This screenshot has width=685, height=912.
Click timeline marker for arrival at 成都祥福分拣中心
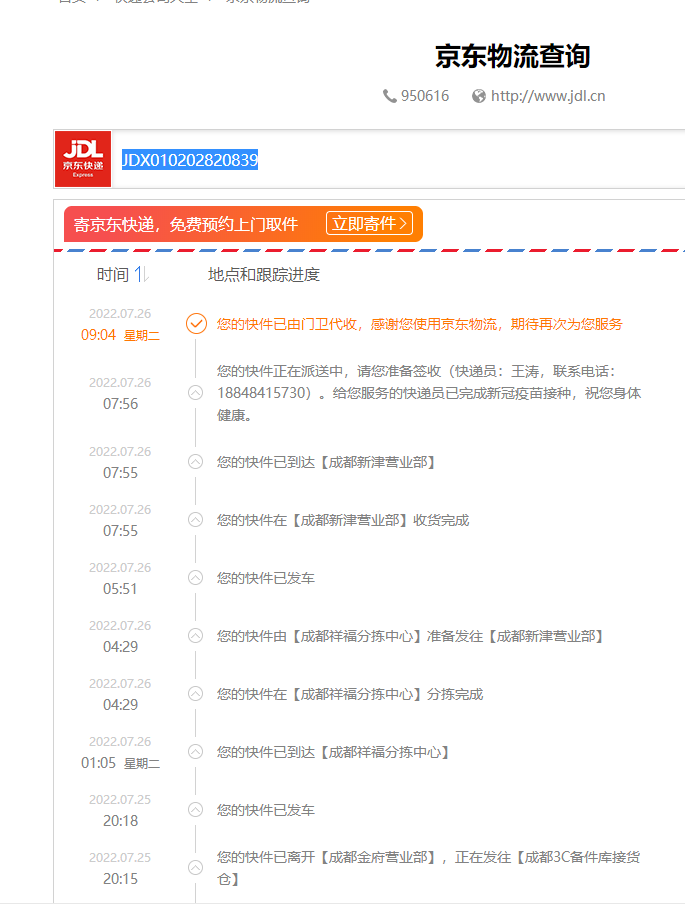point(195,752)
